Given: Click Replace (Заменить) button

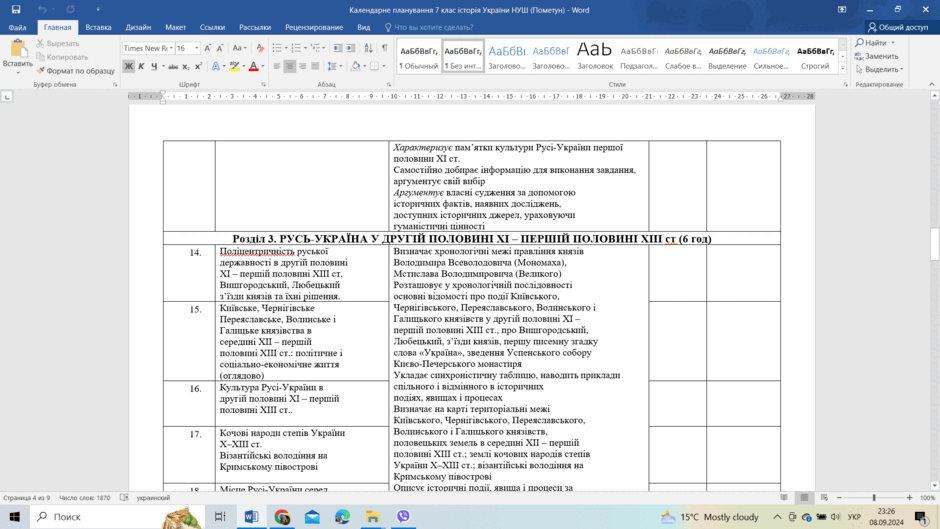Looking at the screenshot, I should pyautogui.click(x=876, y=56).
